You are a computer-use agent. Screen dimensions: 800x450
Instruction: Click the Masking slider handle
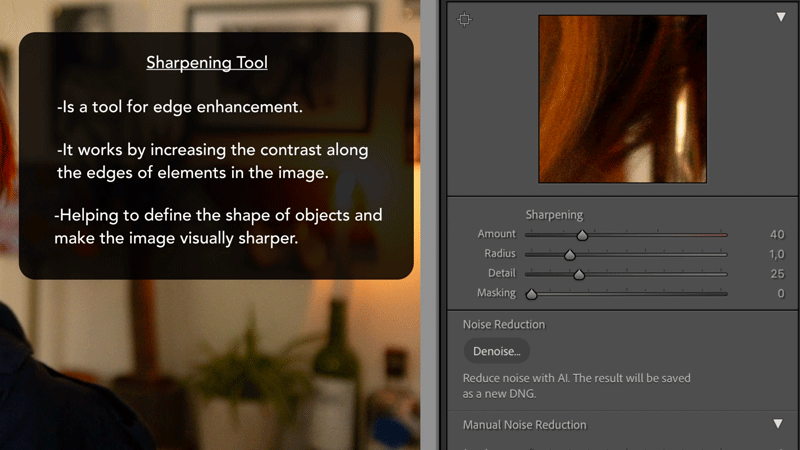pyautogui.click(x=531, y=295)
